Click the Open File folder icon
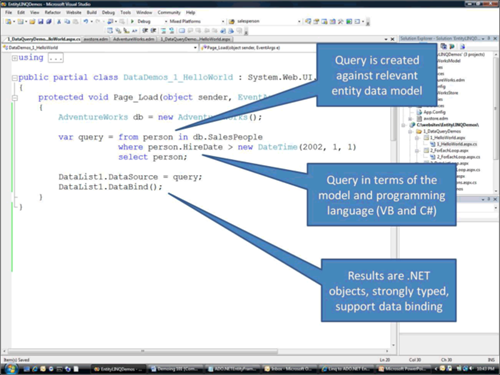The width and height of the screenshot is (500, 375). click(x=32, y=22)
